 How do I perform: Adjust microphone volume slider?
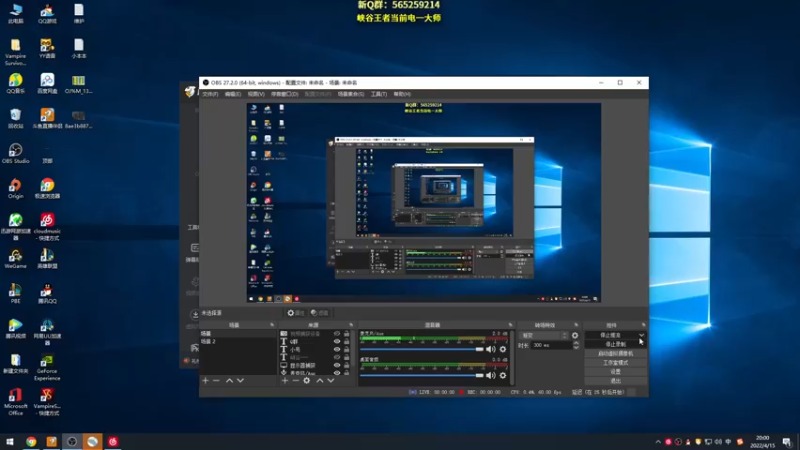tap(421, 349)
